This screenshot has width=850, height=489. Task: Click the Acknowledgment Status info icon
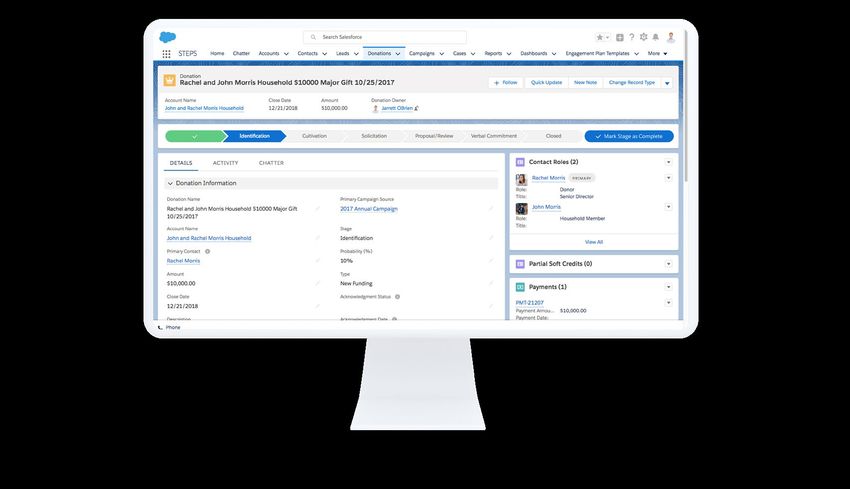tap(397, 297)
